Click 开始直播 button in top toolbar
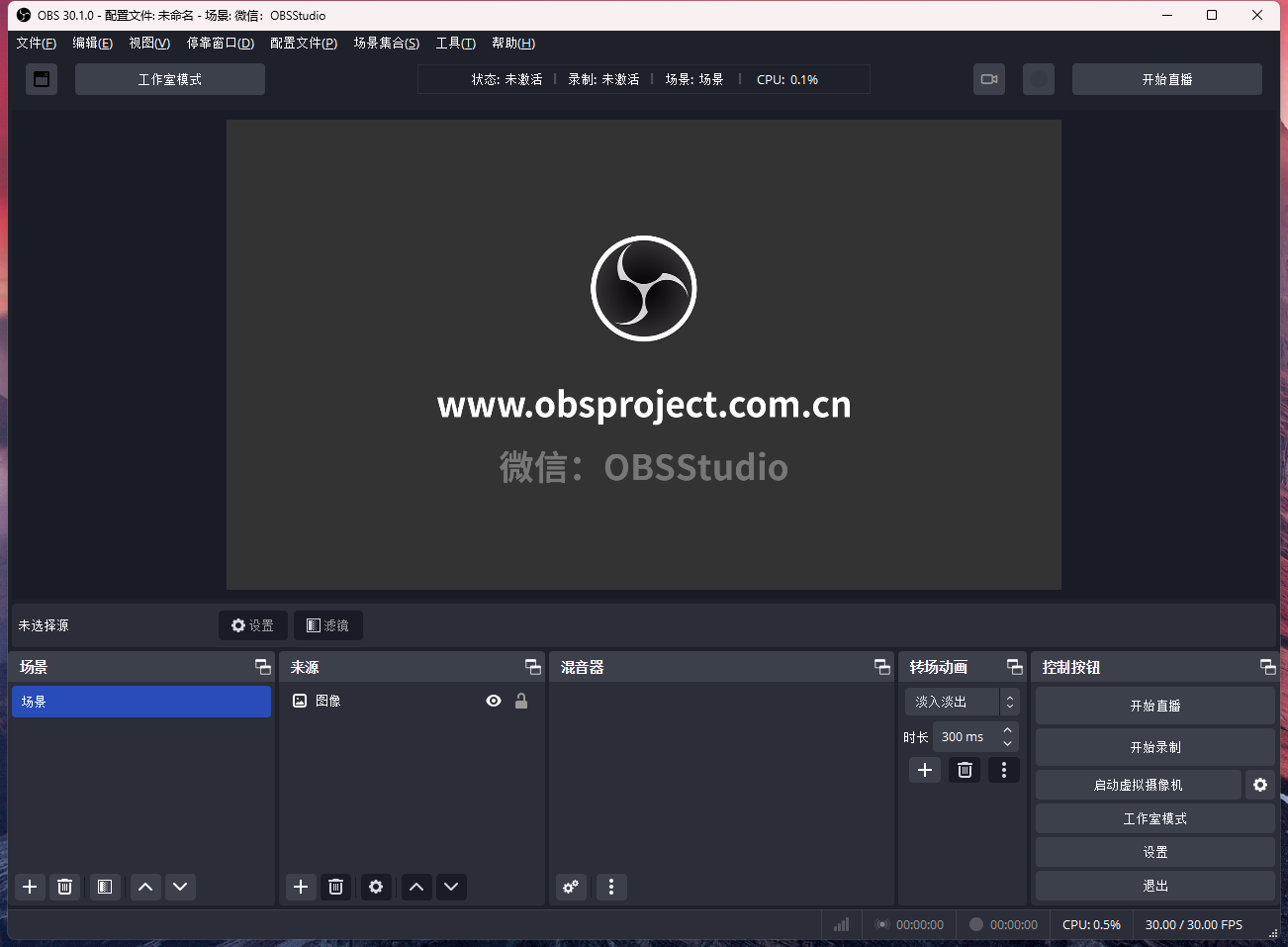The image size is (1288, 947). (1167, 79)
